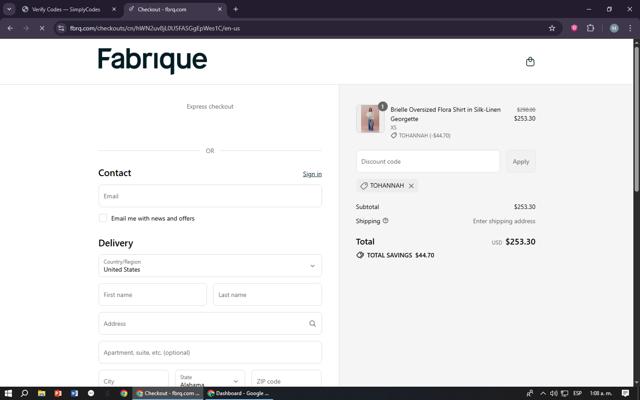Open the Chrome three-dot menu

coord(630,28)
